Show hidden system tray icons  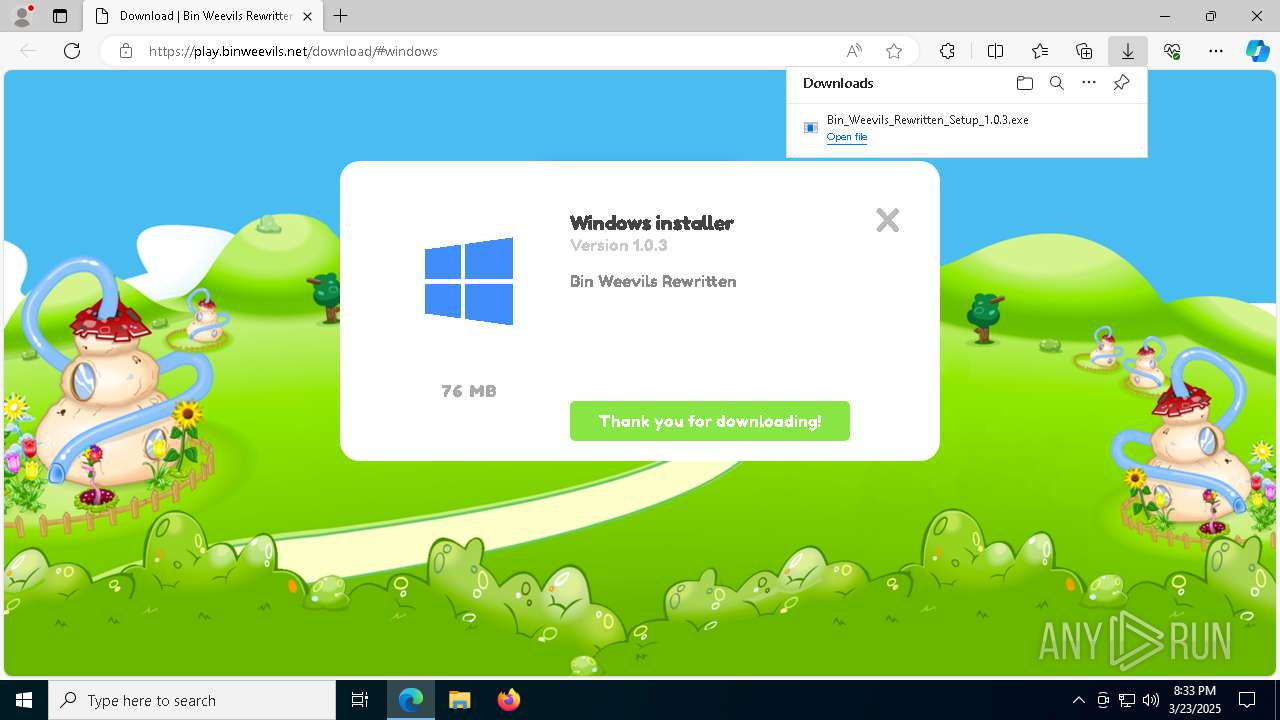tap(1078, 700)
